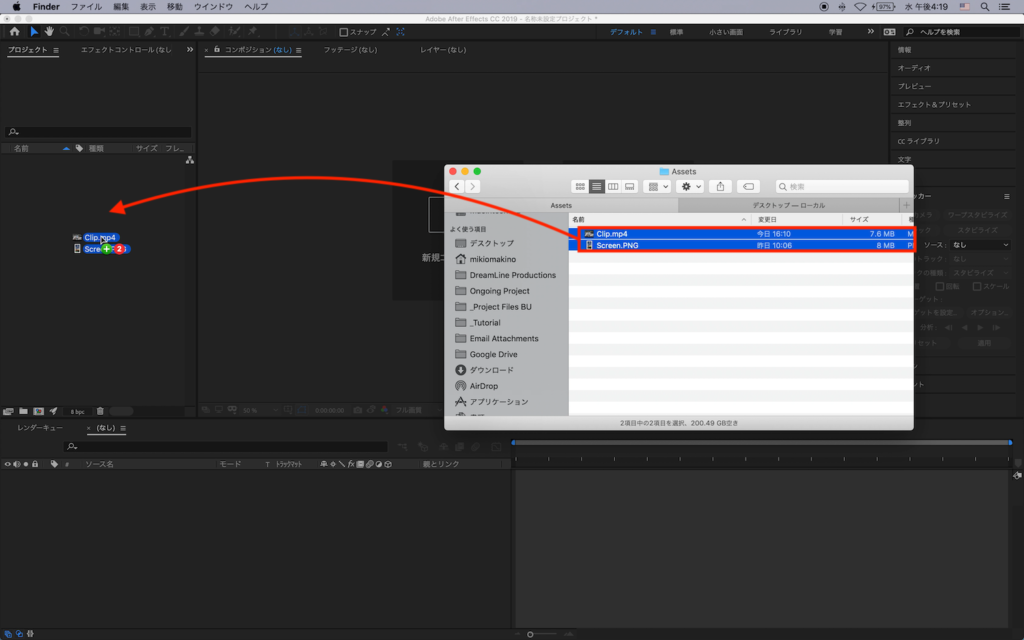Click the interpret footage icon in Project panel

8,411
